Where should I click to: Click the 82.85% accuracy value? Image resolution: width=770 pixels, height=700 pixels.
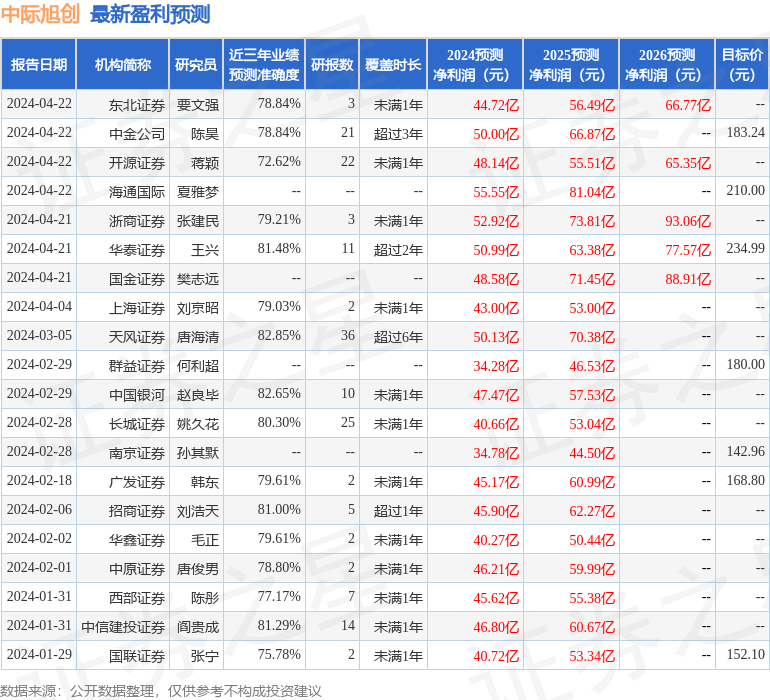(279, 336)
